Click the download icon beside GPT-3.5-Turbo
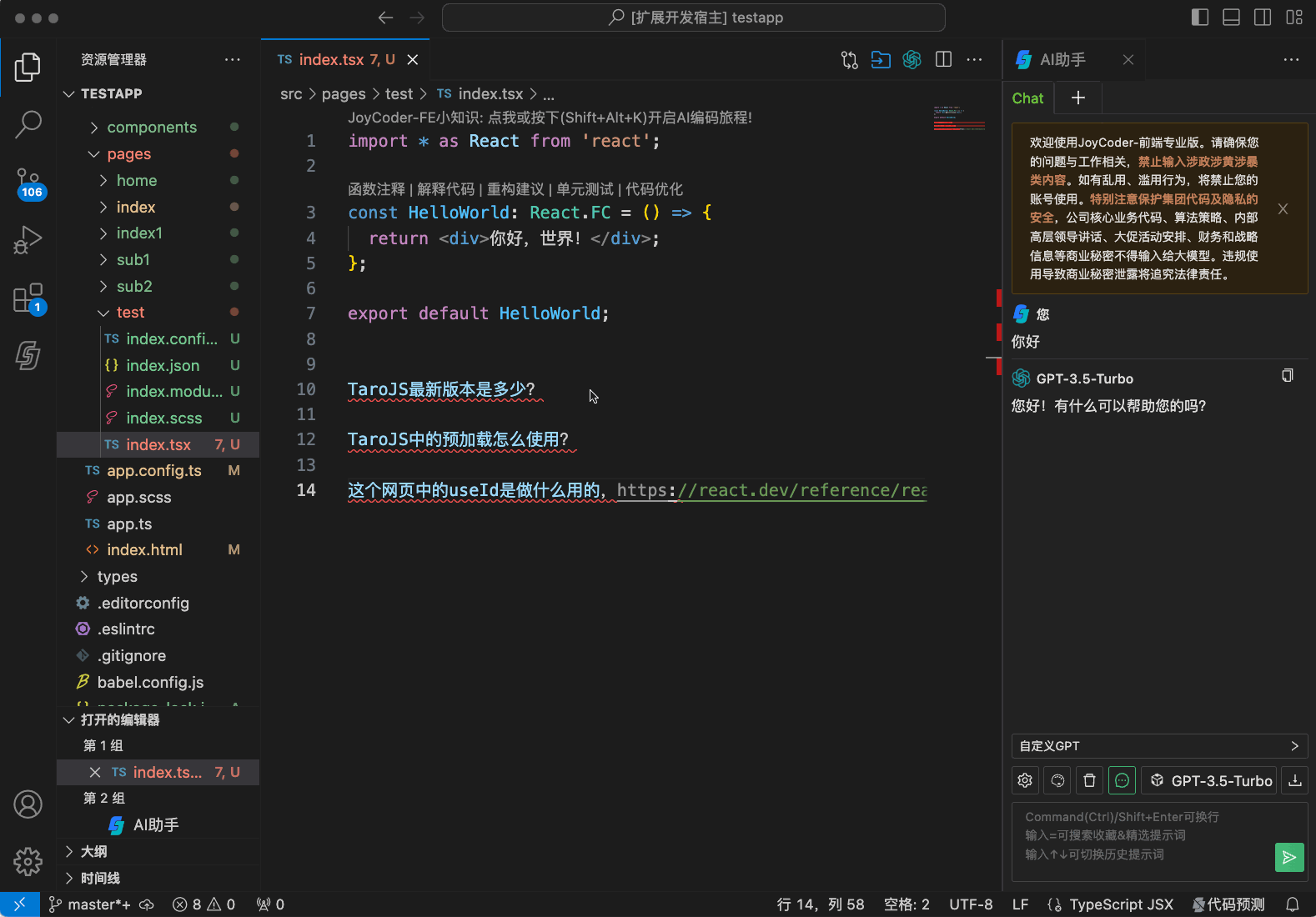Image resolution: width=1316 pixels, height=917 pixels. 1294,780
